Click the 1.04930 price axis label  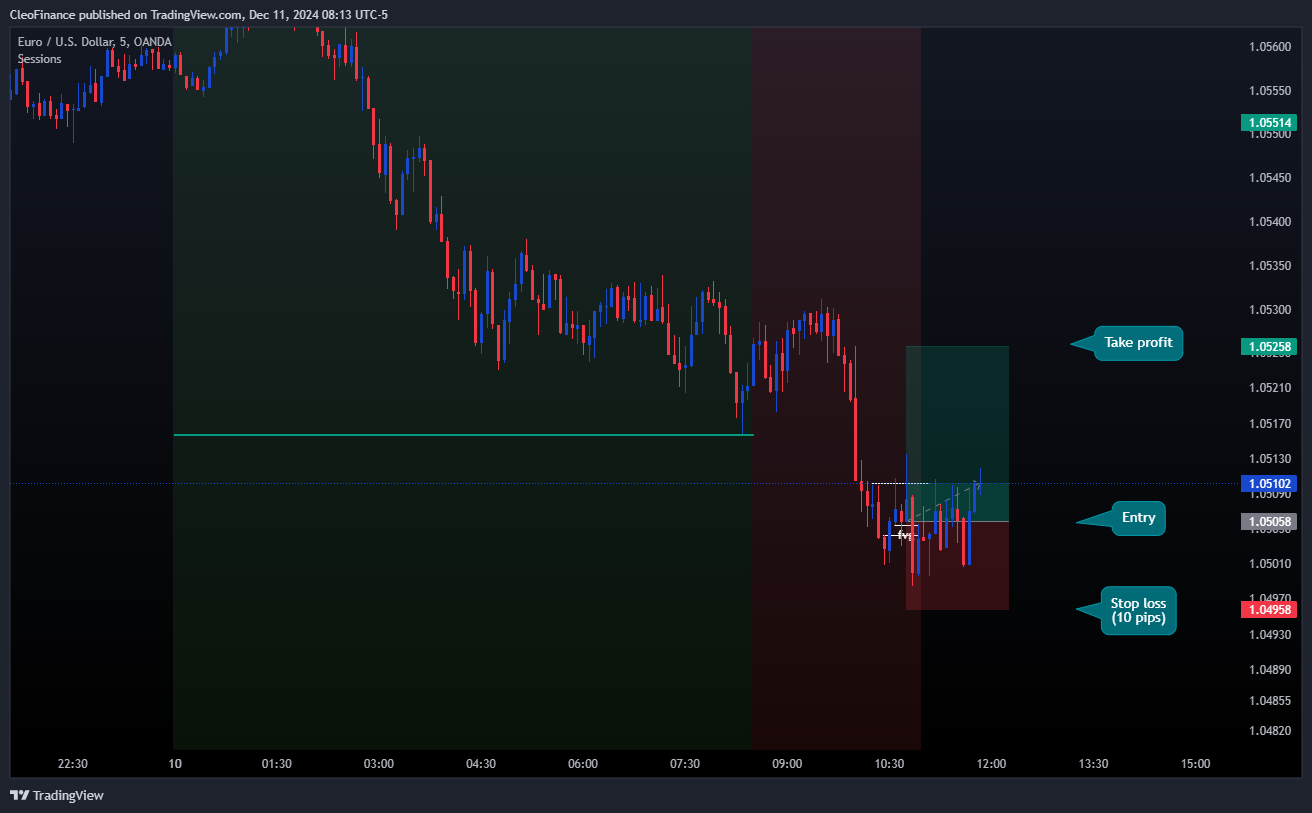(1270, 634)
